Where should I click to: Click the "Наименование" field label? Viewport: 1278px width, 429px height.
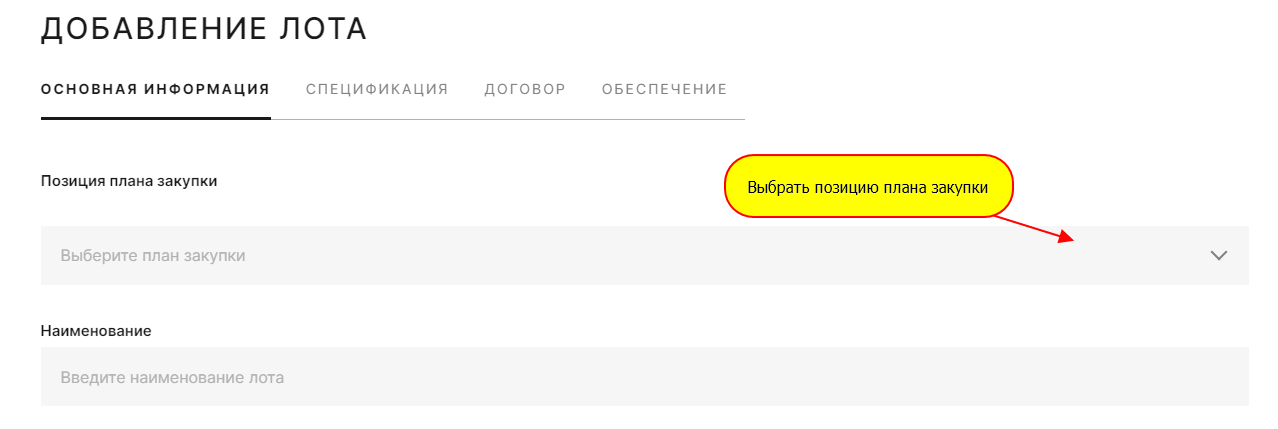pos(96,330)
